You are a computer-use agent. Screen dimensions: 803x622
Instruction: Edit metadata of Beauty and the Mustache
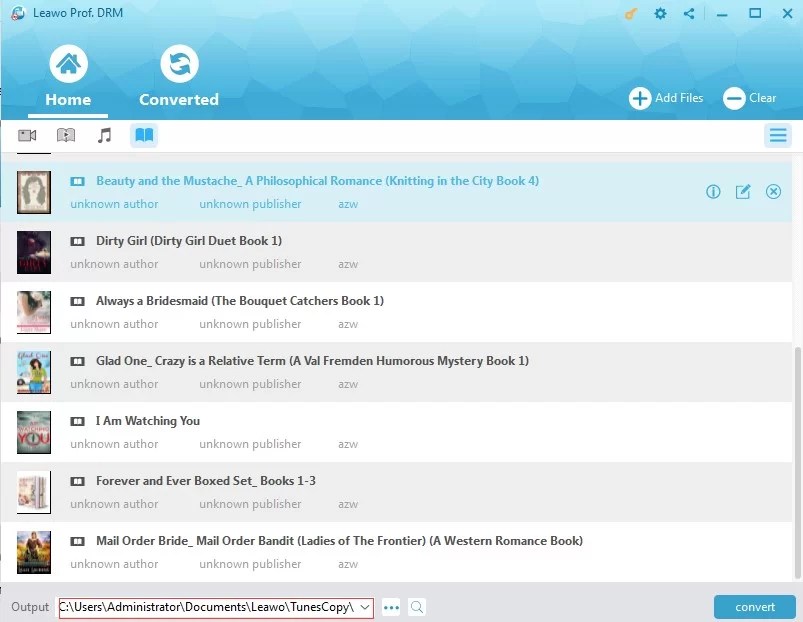pyautogui.click(x=743, y=191)
